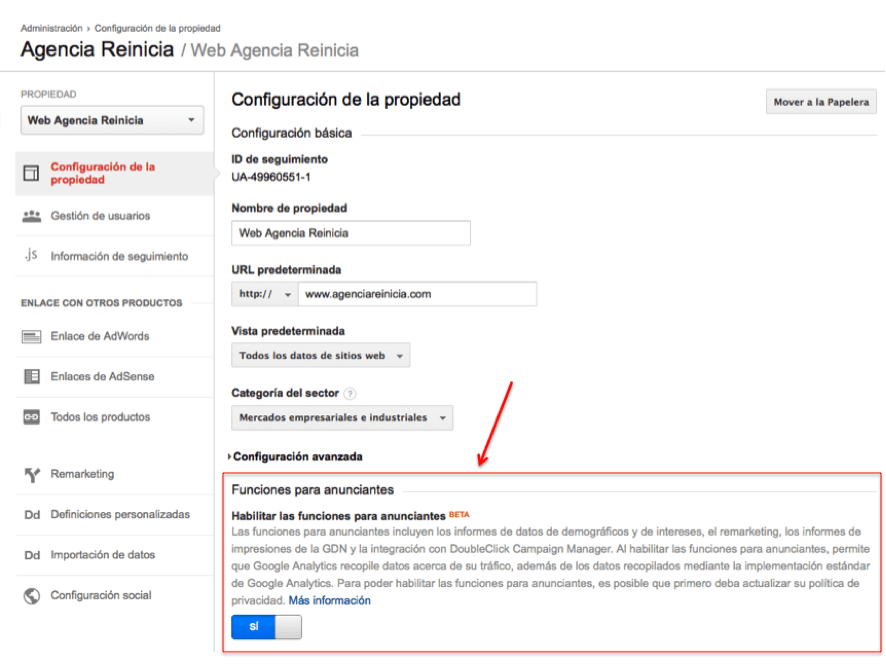Viewport: 886px width, 668px height.
Task: Click the Configuración de la propiedad sidebar icon
Action: pyautogui.click(x=31, y=174)
